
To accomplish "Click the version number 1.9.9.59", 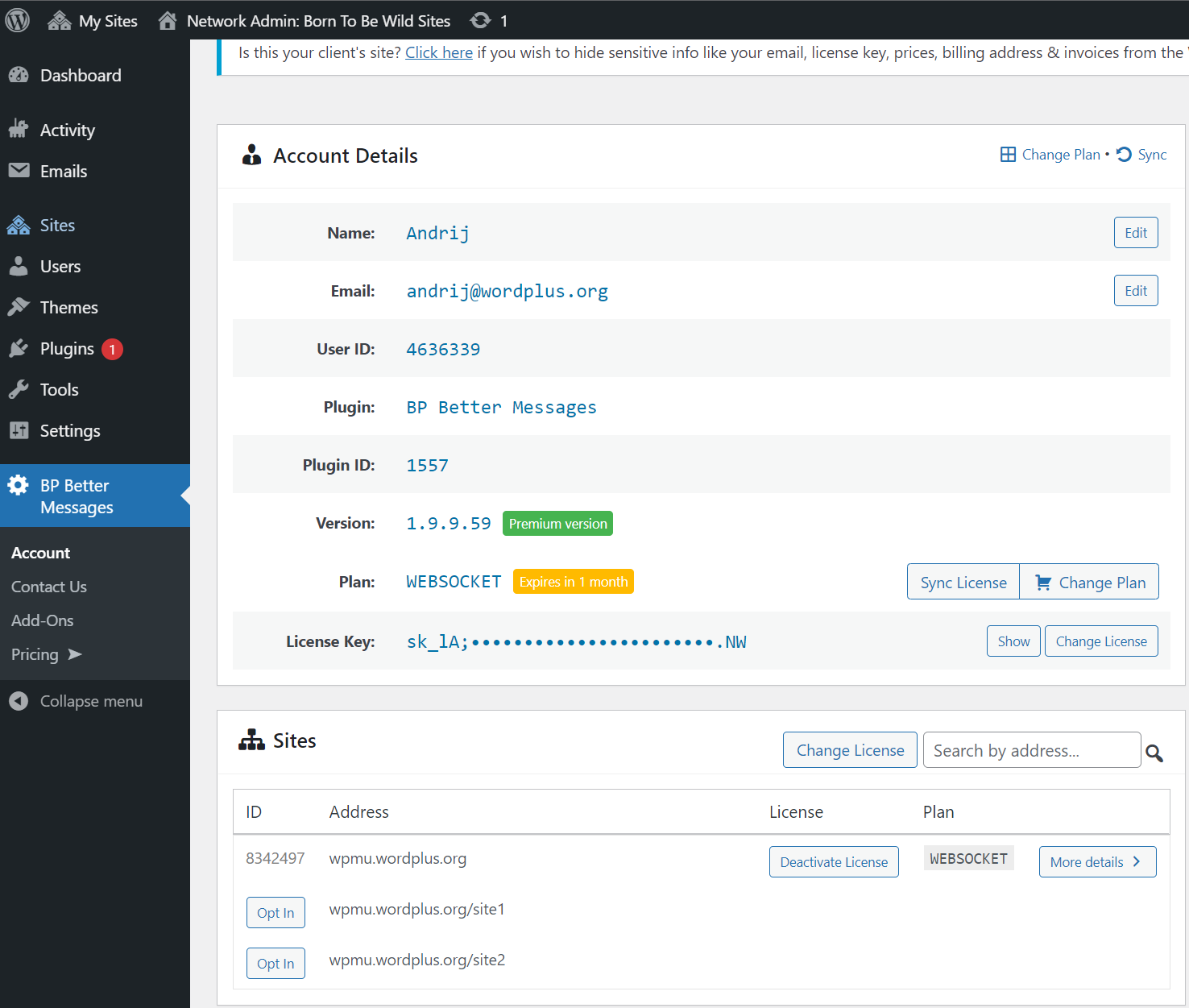I will 449,524.
